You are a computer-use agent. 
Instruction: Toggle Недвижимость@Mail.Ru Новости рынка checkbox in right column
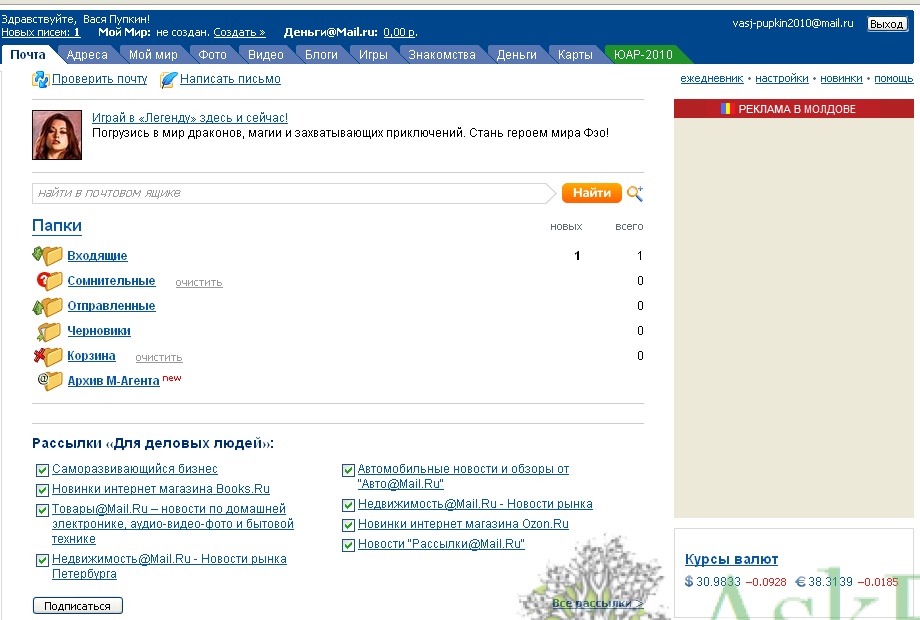(x=348, y=505)
